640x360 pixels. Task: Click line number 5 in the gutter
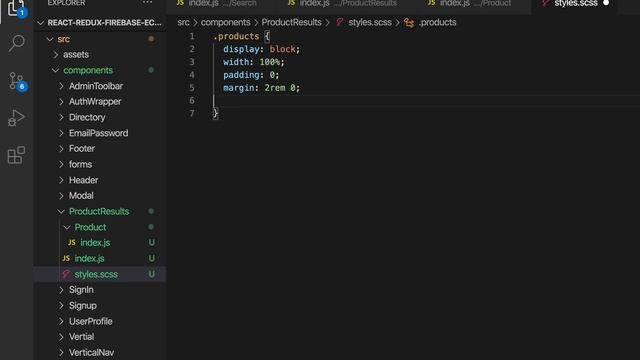[x=192, y=88]
